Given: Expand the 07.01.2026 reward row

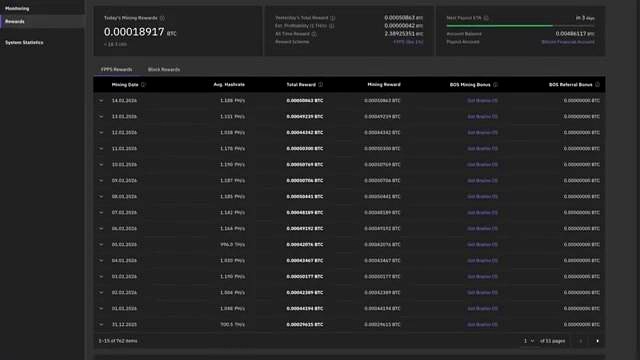Looking at the screenshot, I should click(101, 212).
